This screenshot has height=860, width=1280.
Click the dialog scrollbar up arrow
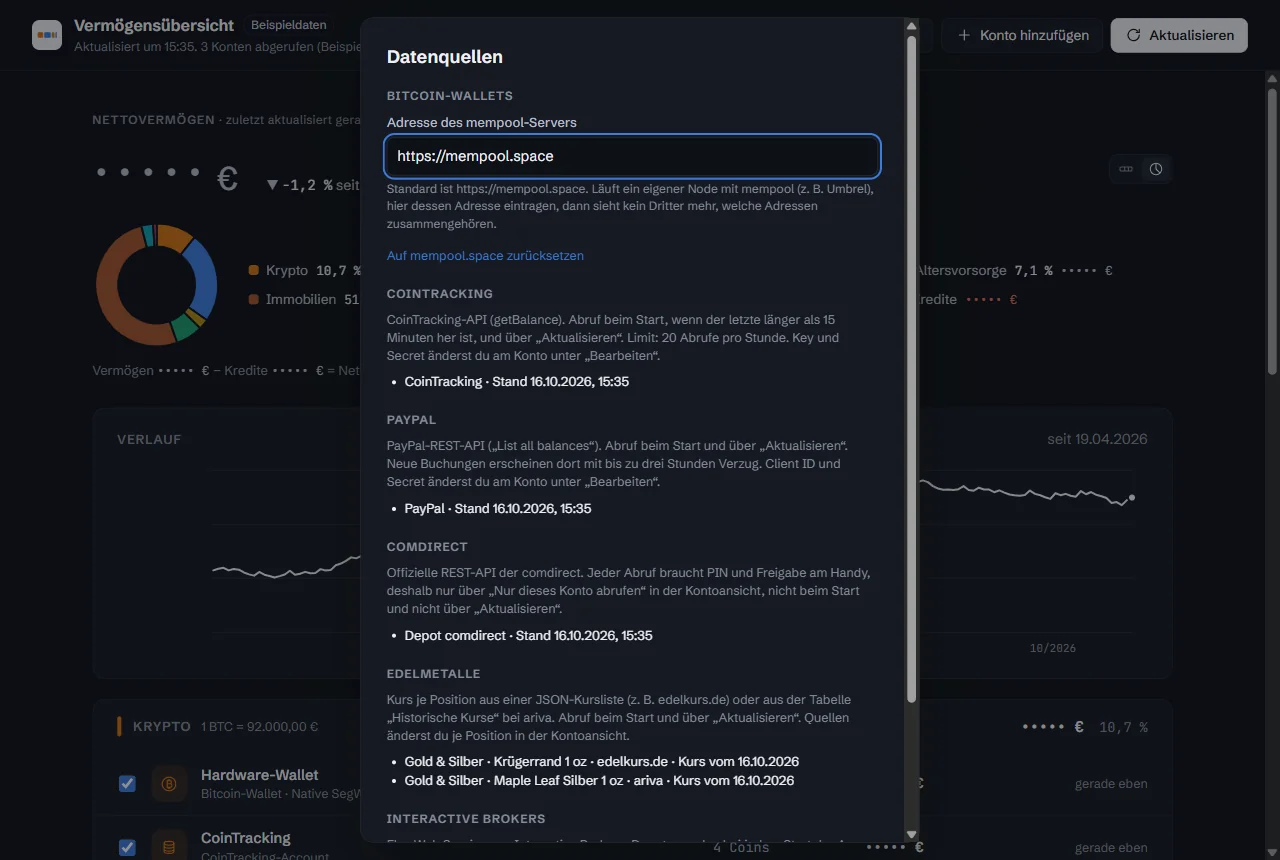pos(911,25)
